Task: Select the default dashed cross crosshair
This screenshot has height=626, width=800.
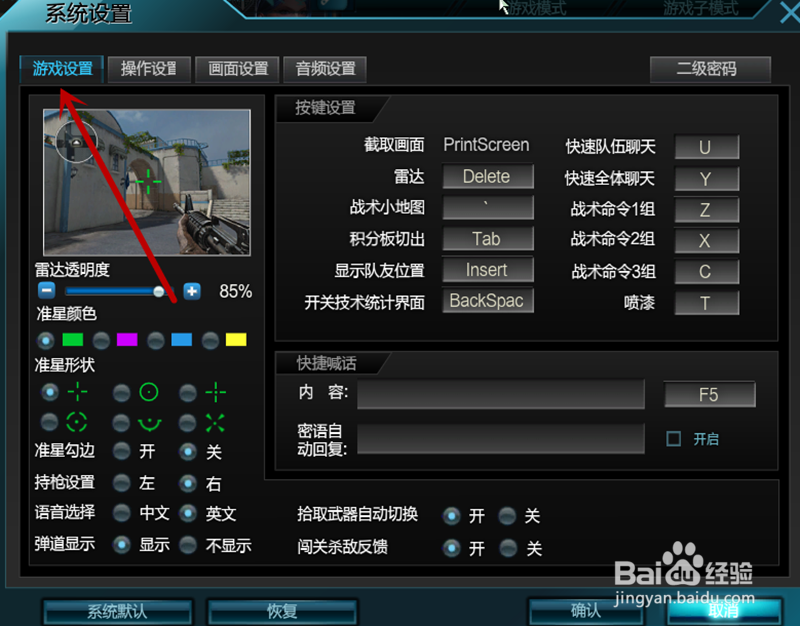Action: (50, 392)
